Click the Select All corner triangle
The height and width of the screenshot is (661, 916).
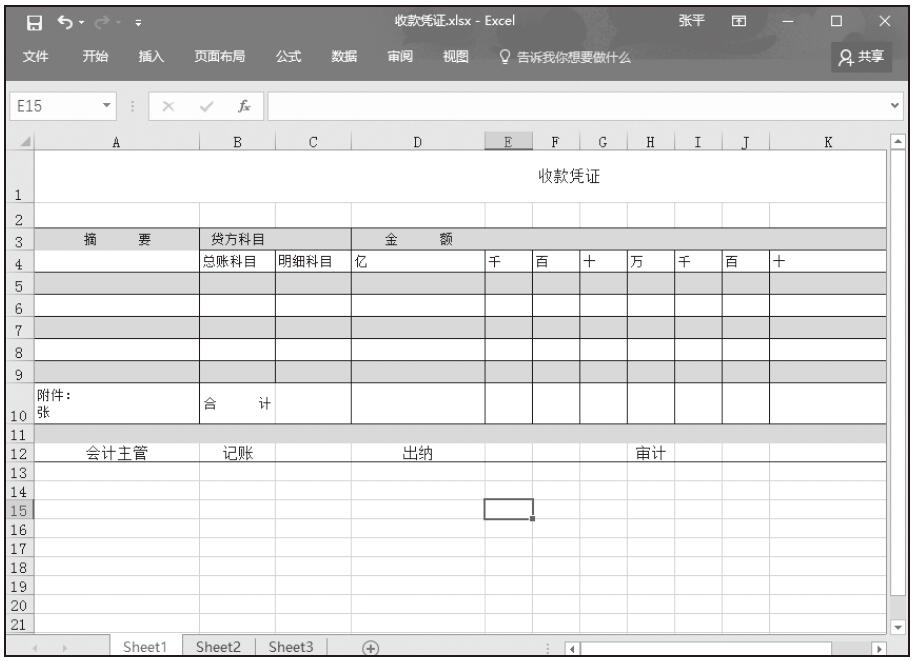pyautogui.click(x=17, y=144)
